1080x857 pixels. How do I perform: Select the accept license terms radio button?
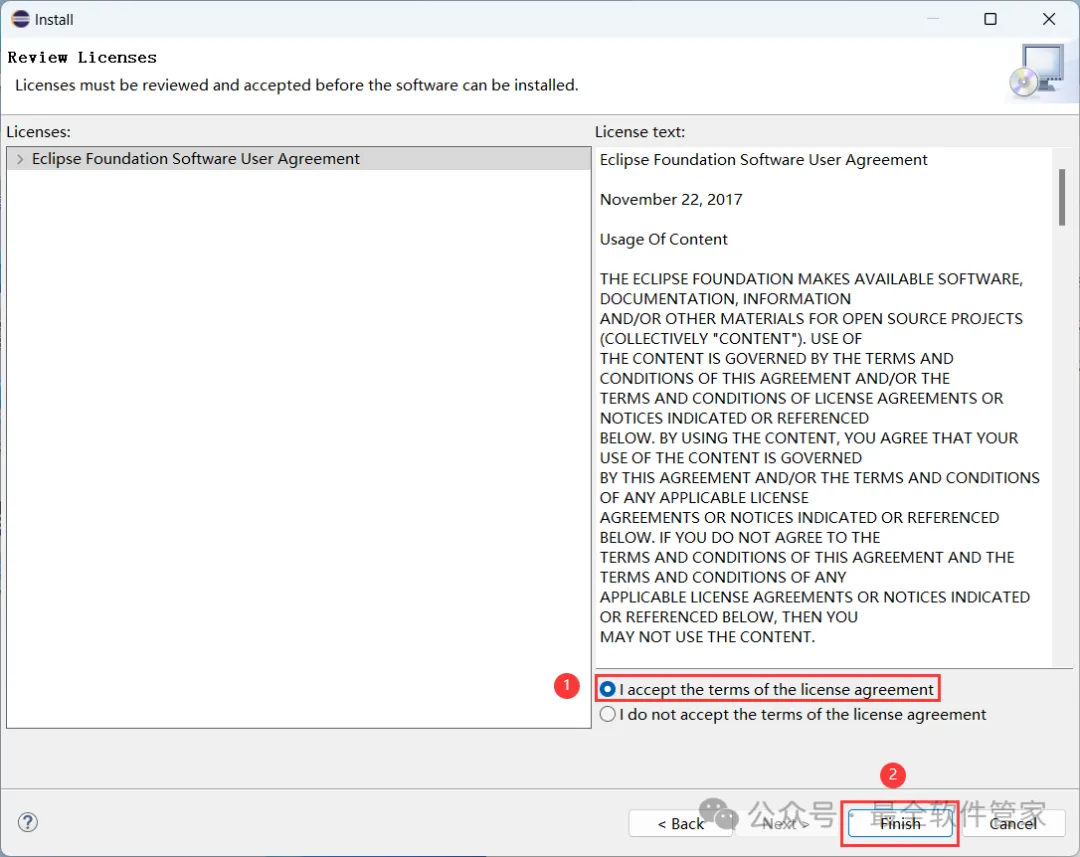pyautogui.click(x=608, y=689)
